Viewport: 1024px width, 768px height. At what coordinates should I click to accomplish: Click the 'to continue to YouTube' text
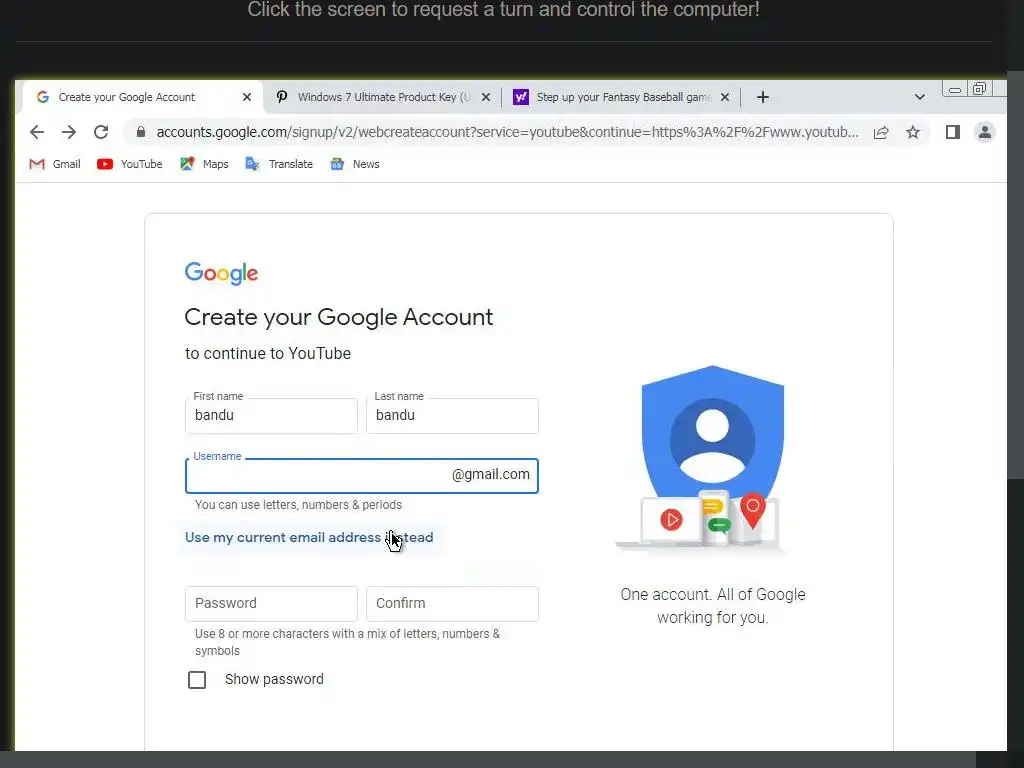click(268, 353)
